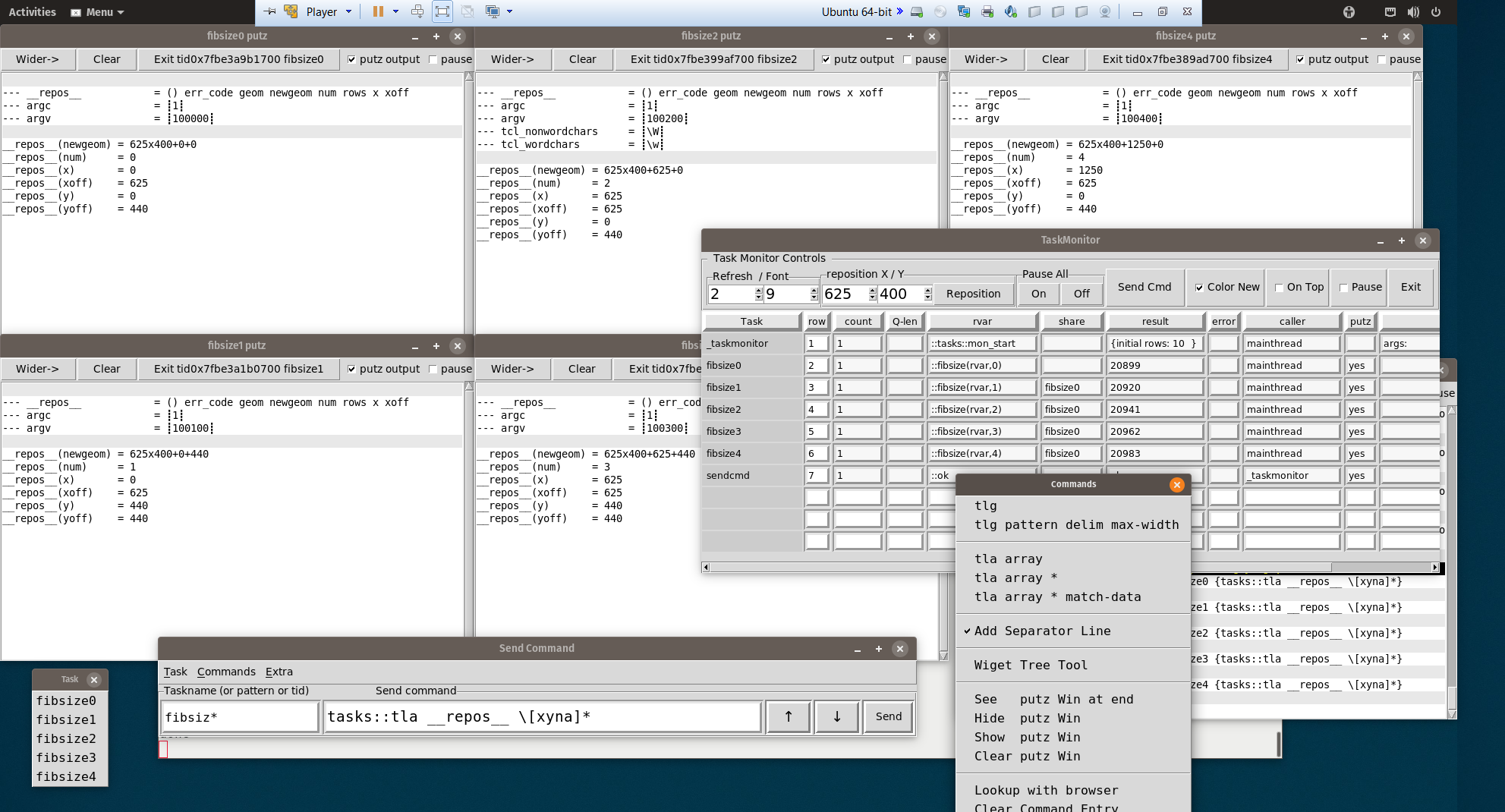This screenshot has width=1505, height=812.
Task: Click the Refresh spinbox arrows
Action: (x=758, y=294)
